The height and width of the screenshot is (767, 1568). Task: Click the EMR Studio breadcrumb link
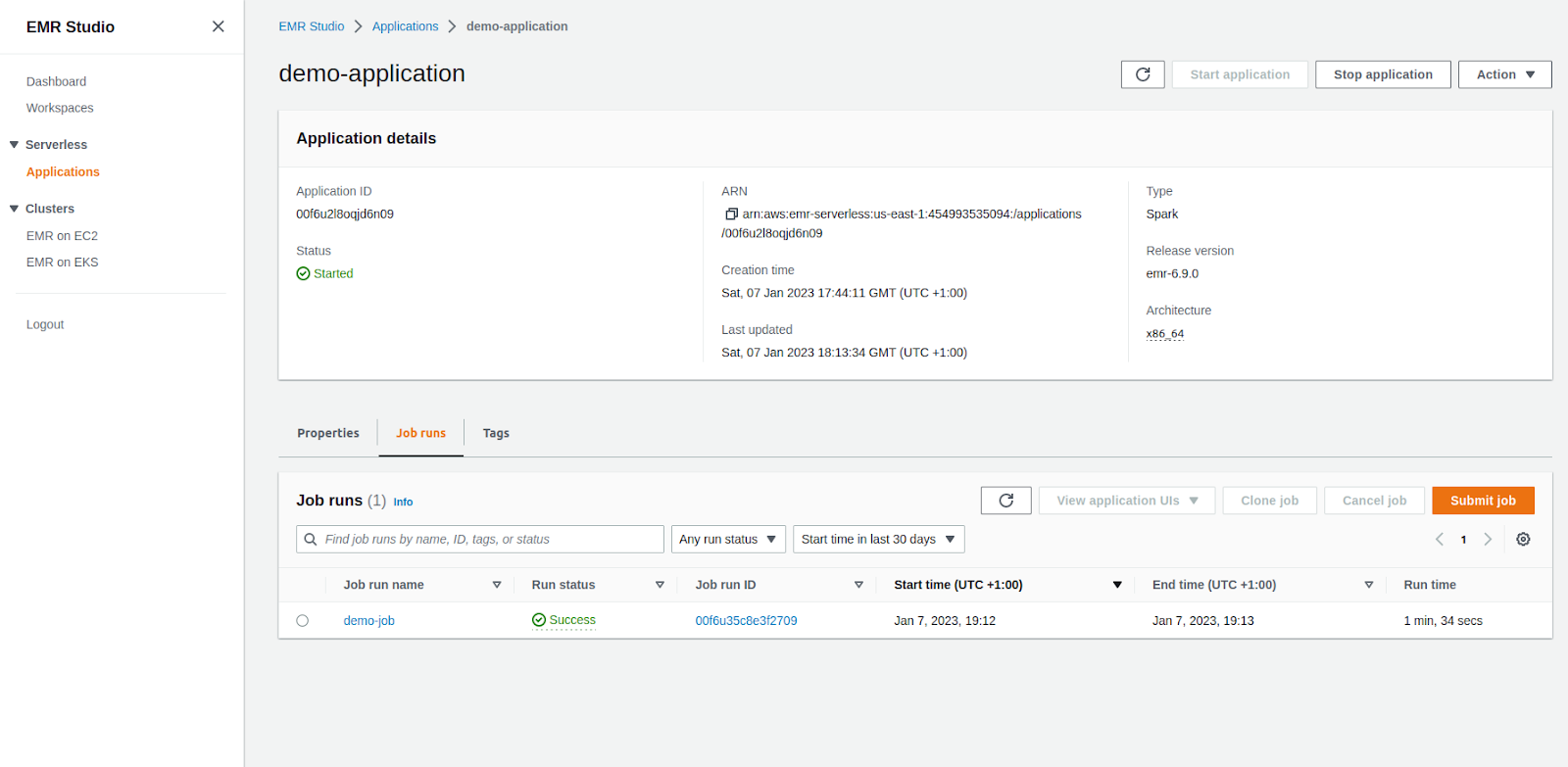click(312, 26)
